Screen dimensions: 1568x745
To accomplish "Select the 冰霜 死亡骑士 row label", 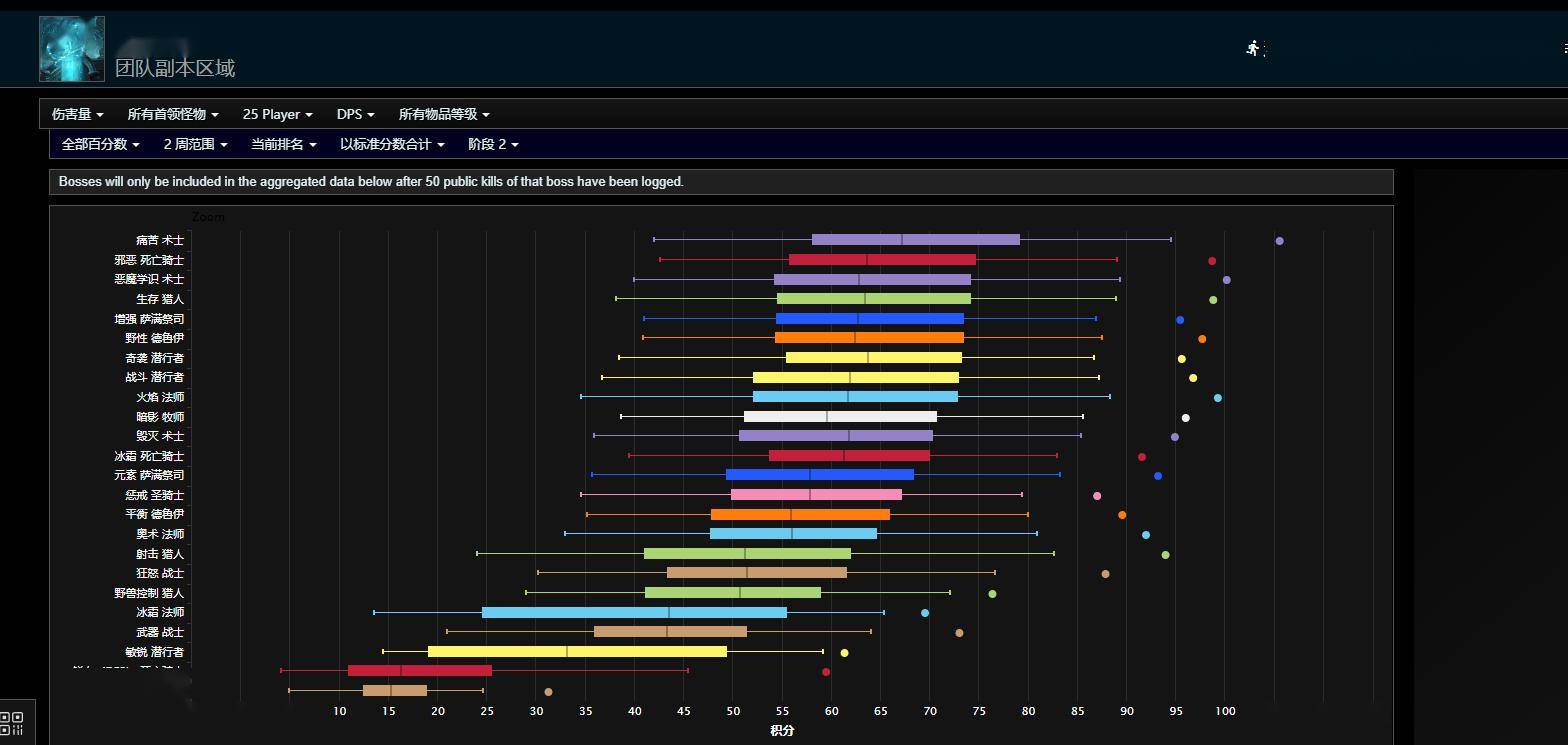I will tap(149, 456).
